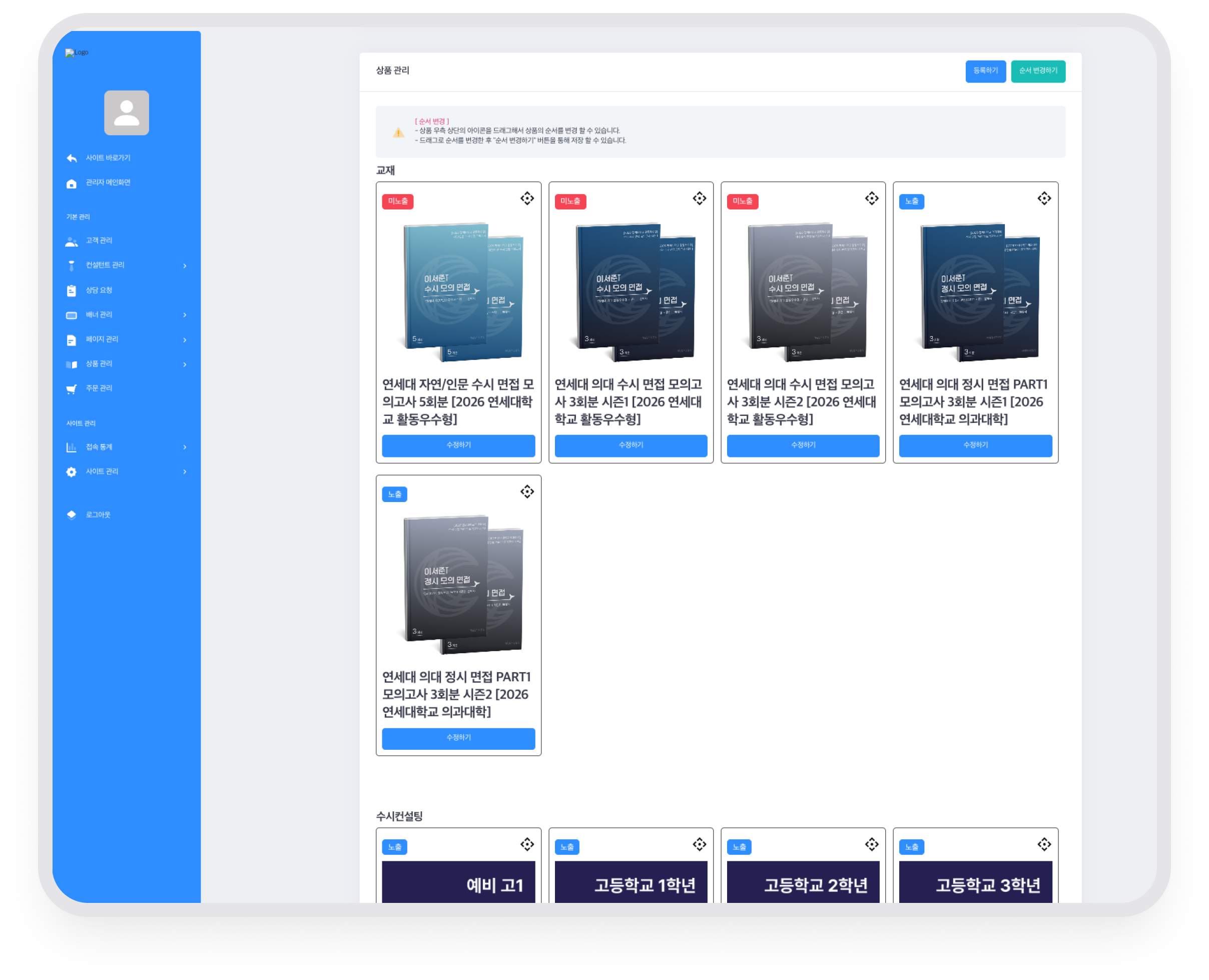Viewport: 1209px width, 980px height.
Task: Click the title 연세대 의대 수시 면접 모의고사 시즌1
Action: (x=629, y=402)
